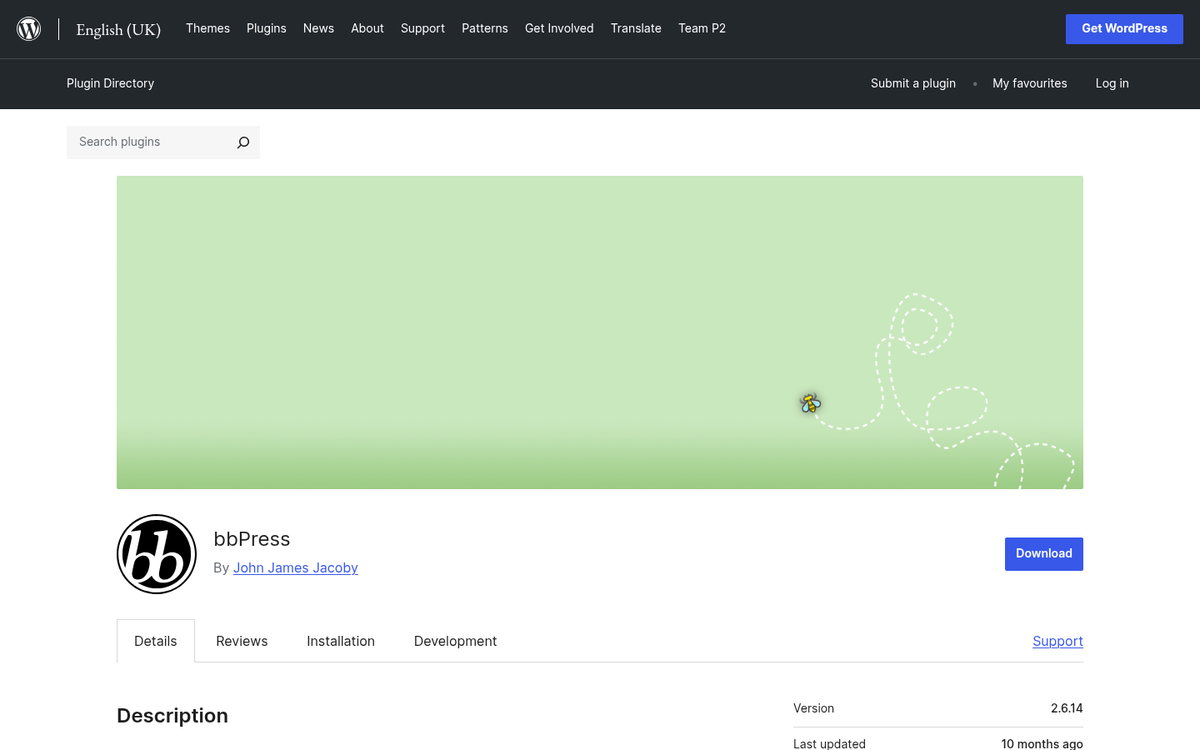The width and height of the screenshot is (1200, 750).
Task: Open the Get Involved page
Action: point(559,28)
